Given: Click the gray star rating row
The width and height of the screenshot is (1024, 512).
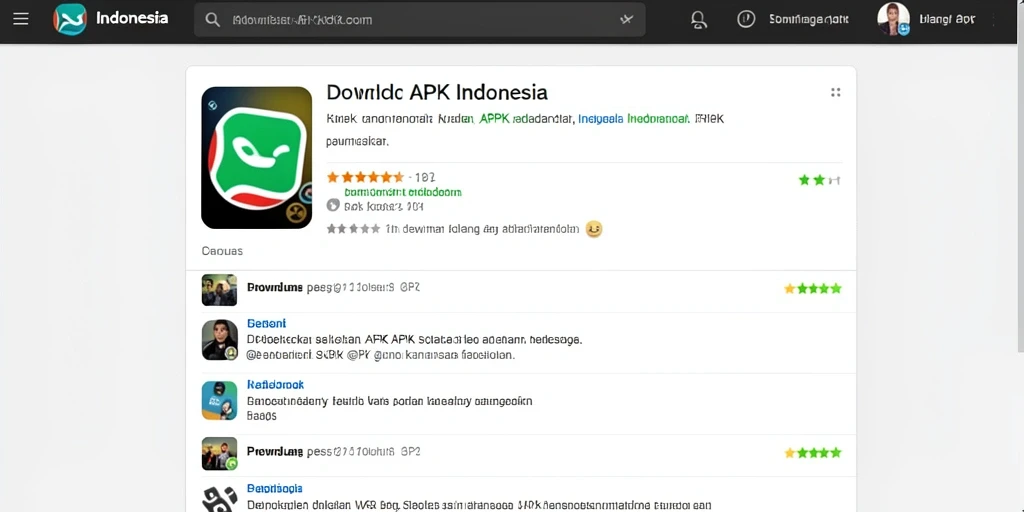Looking at the screenshot, I should click(x=353, y=229).
